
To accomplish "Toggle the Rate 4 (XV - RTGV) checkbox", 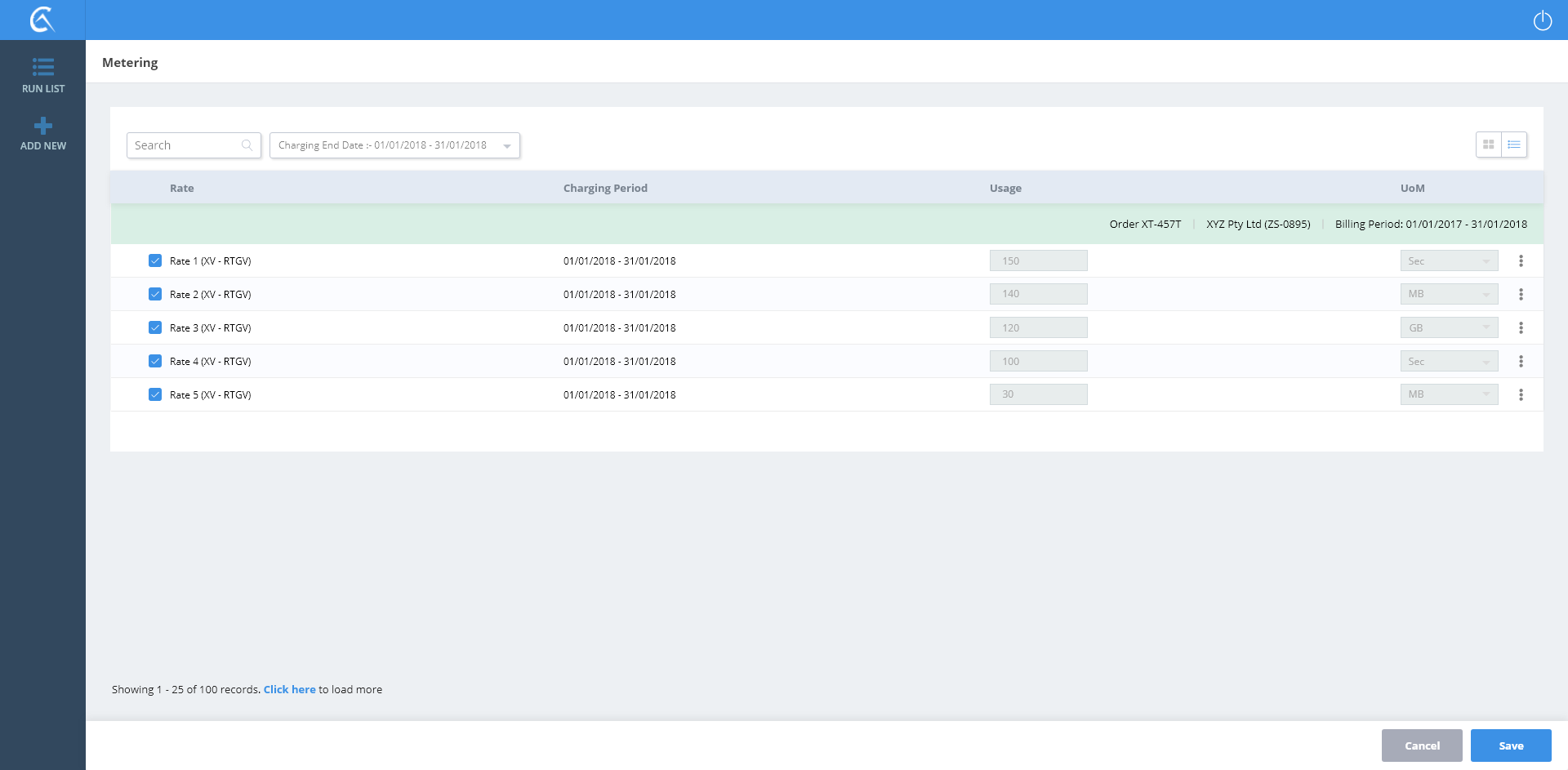I will [155, 362].
